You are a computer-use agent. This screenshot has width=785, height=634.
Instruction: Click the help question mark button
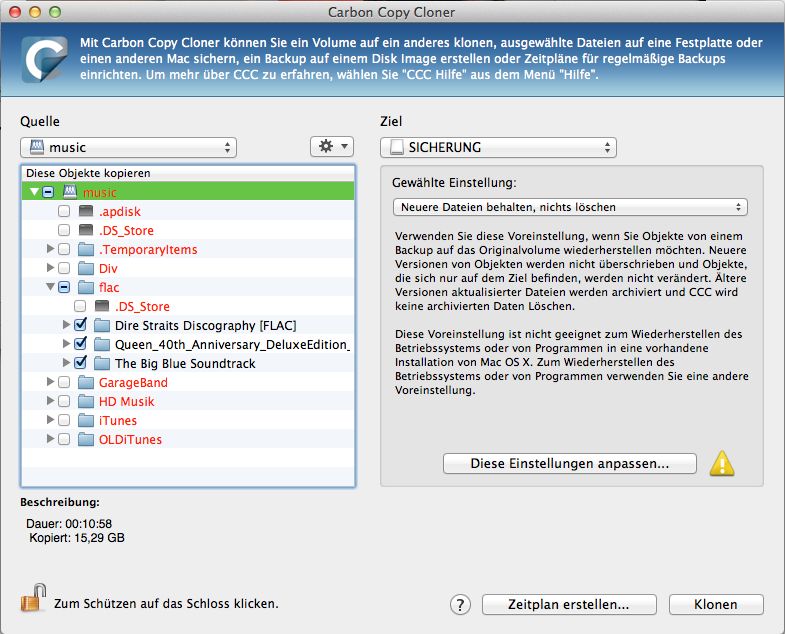[460, 604]
